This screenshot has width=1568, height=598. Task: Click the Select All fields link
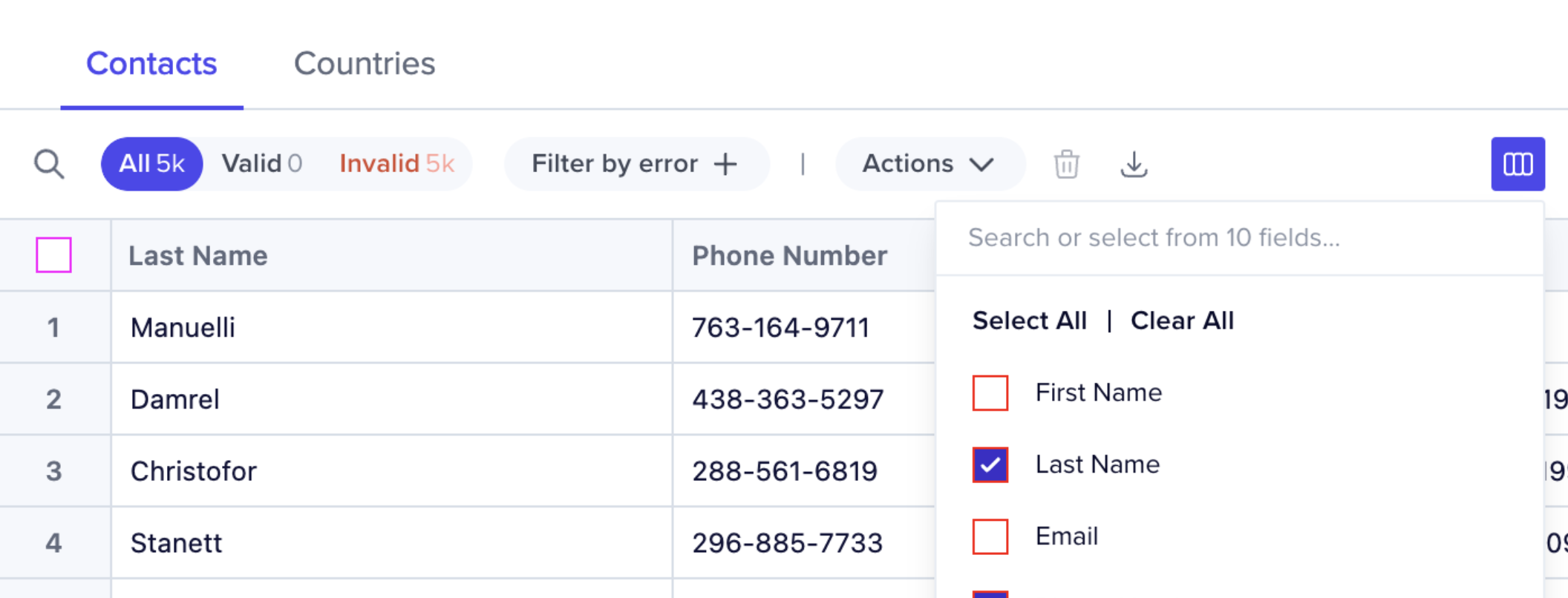(x=1029, y=321)
